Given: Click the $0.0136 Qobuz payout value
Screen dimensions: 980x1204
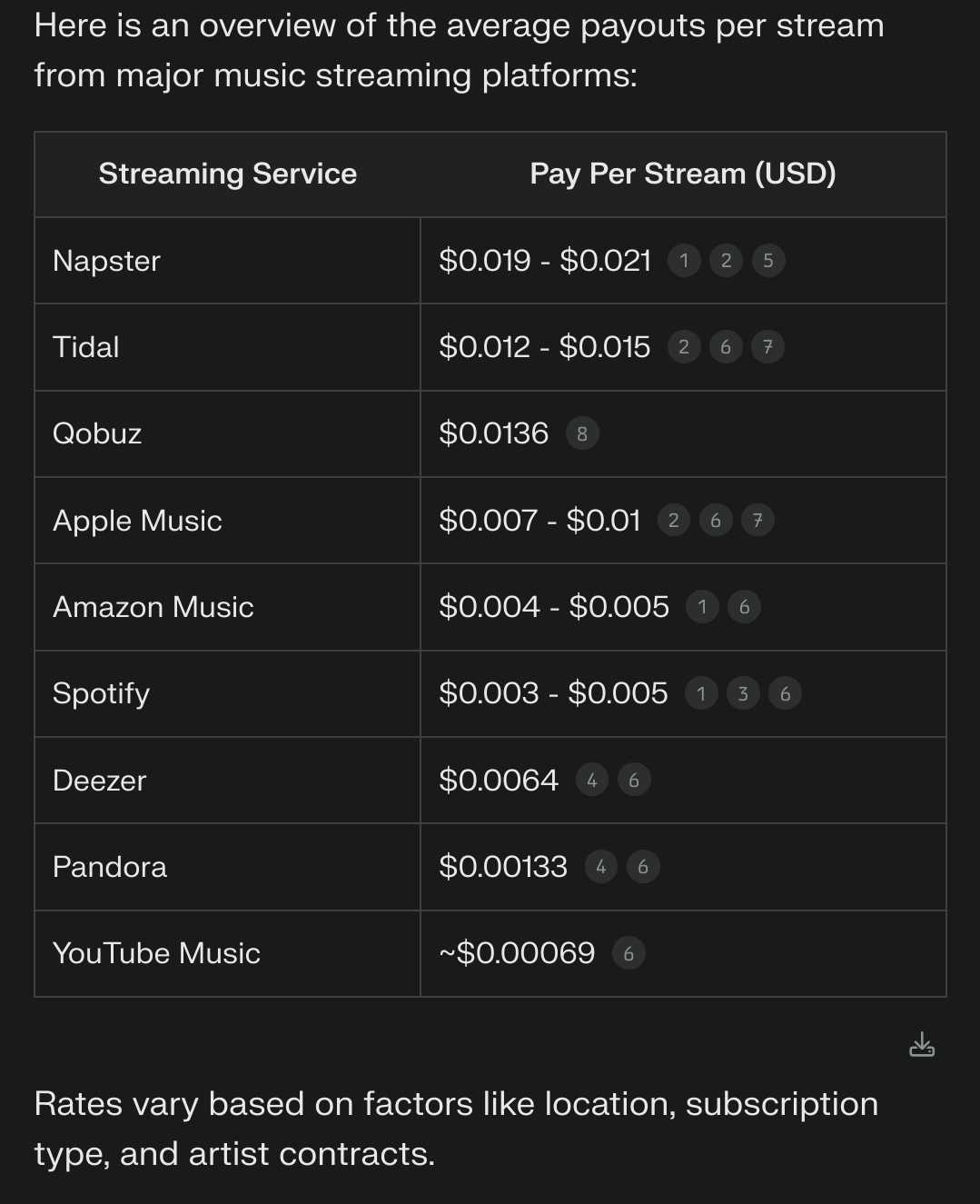Looking at the screenshot, I should click(x=493, y=433).
